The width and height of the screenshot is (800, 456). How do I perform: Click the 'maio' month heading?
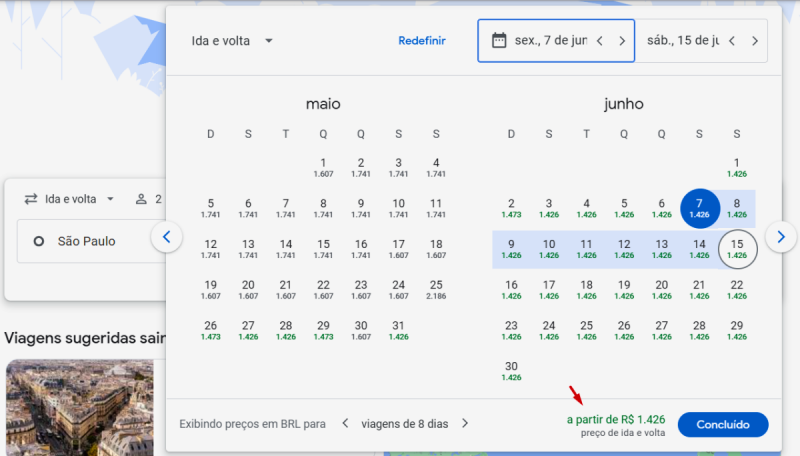tap(323, 104)
